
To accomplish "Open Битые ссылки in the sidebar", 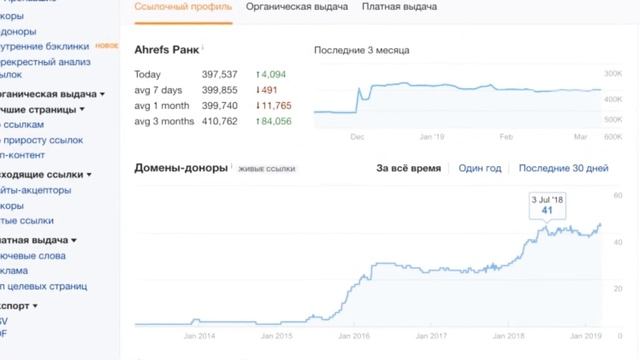I will coord(27,221).
